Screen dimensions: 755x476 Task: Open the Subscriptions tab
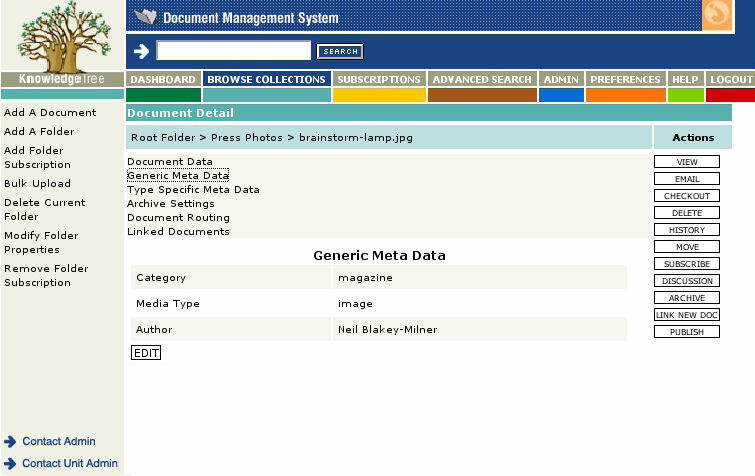pyautogui.click(x=378, y=80)
